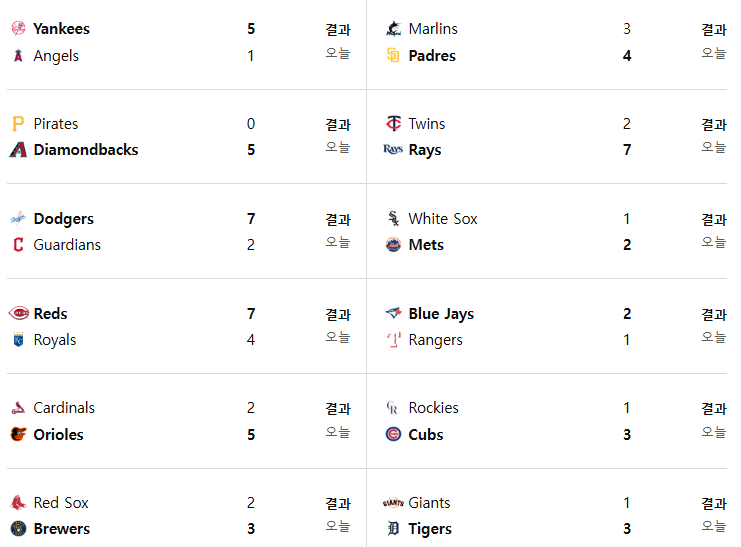The height and width of the screenshot is (547, 741).
Task: Click the Cubs team logo
Action: (x=393, y=434)
